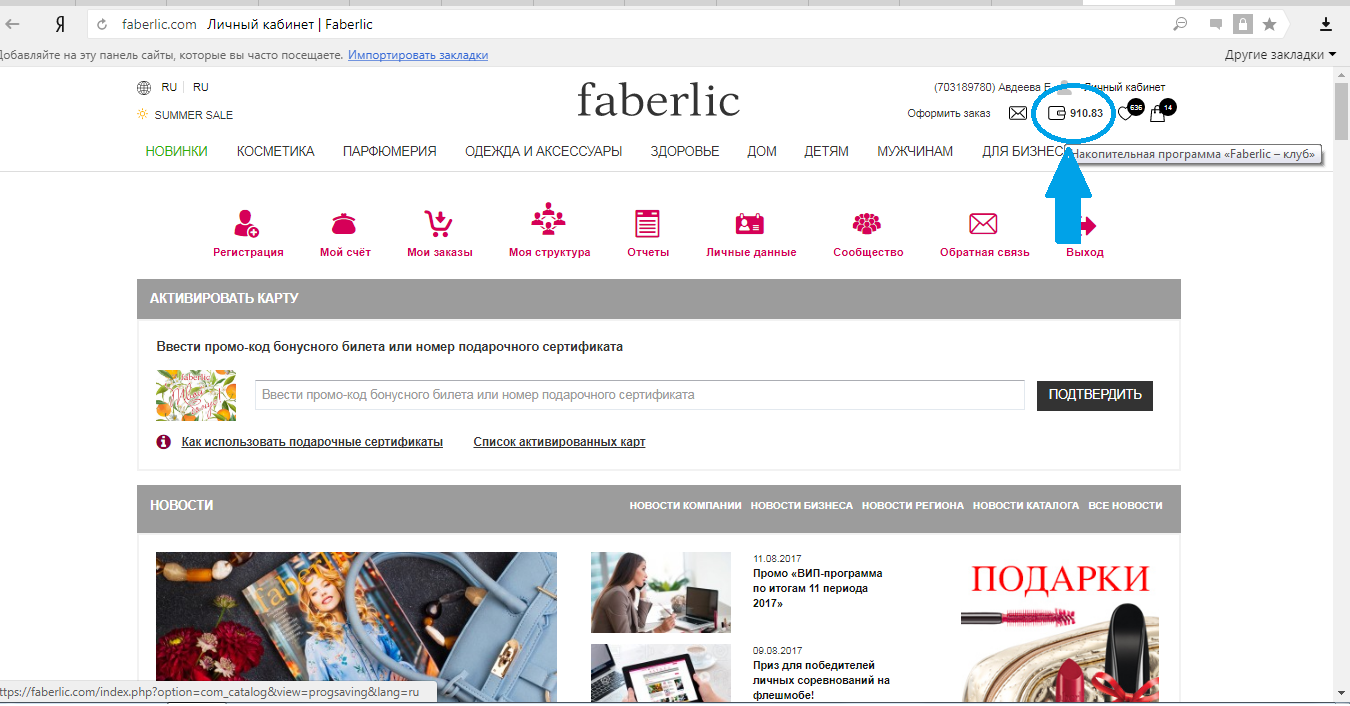Open Сообщество community icon
Viewport: 1350px width, 706px height.
(867, 223)
